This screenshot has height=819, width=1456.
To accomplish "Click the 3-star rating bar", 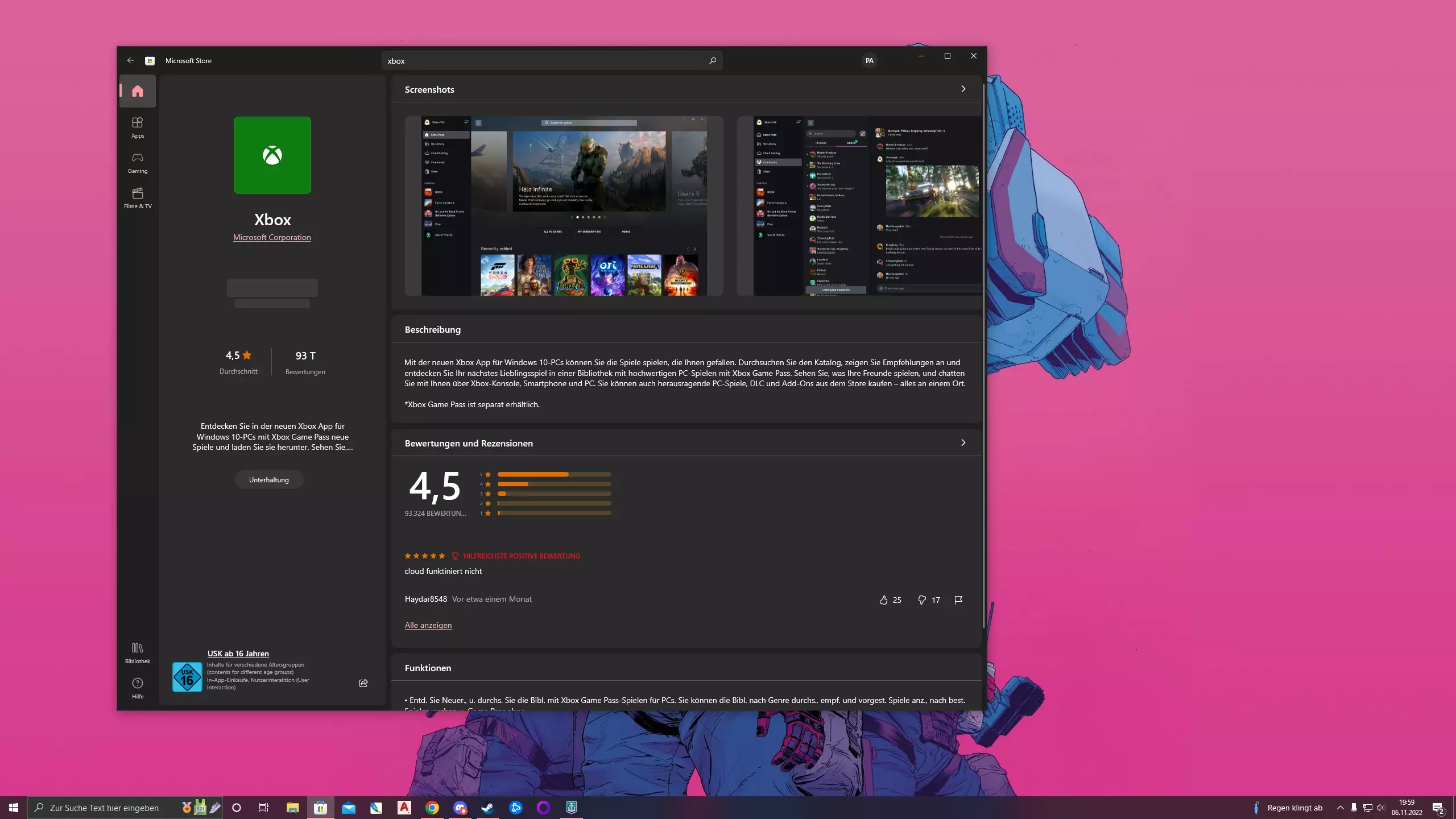I will pos(555,494).
